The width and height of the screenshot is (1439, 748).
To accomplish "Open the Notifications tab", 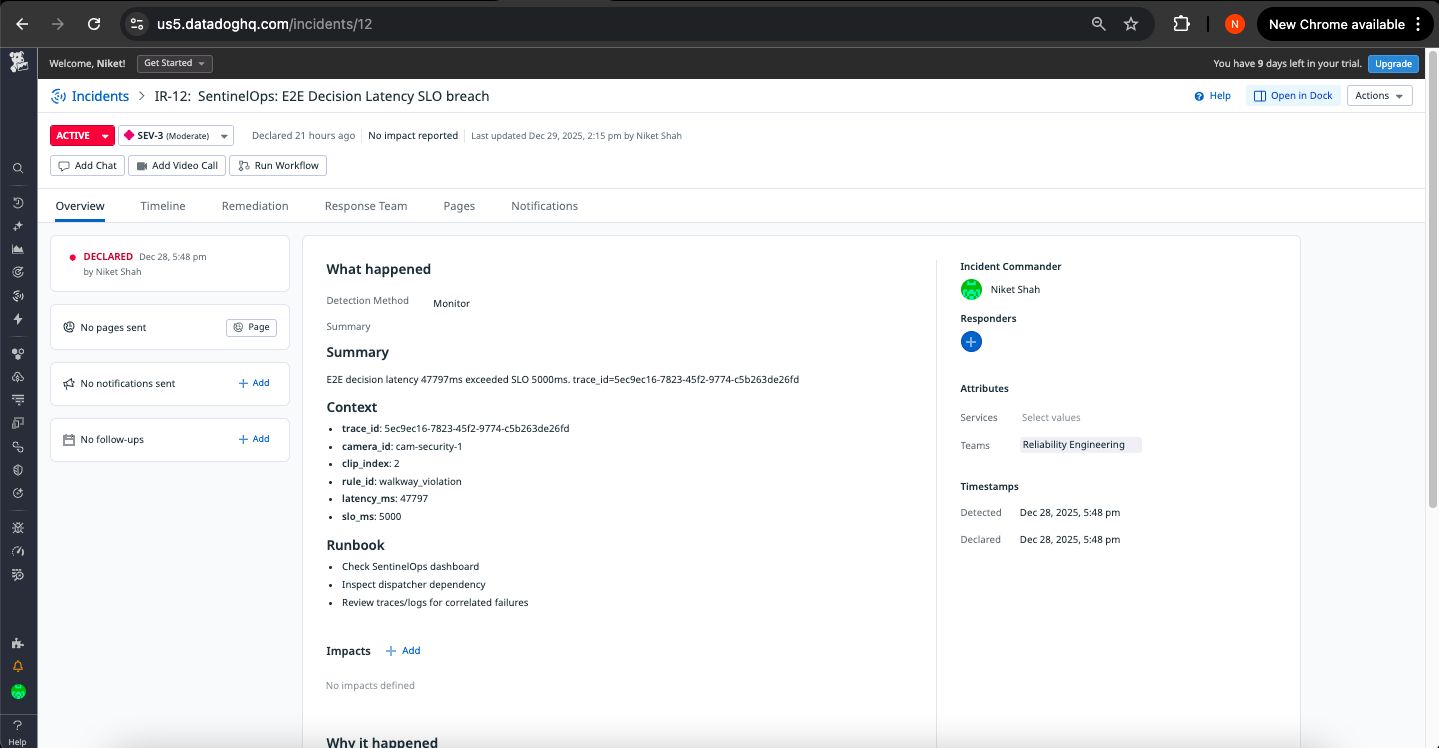I will 544,206.
